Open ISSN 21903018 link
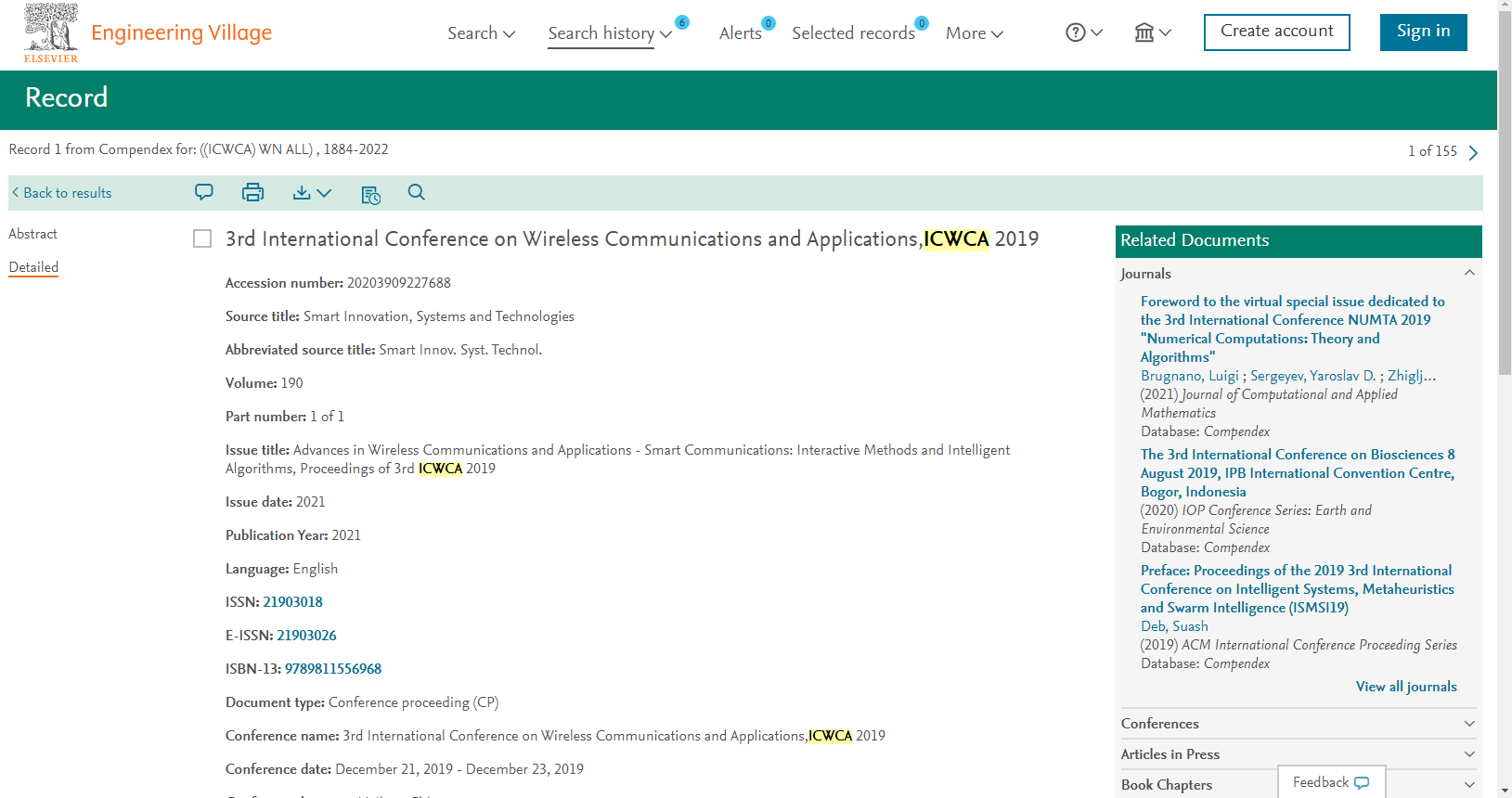1512x798 pixels. [x=293, y=602]
